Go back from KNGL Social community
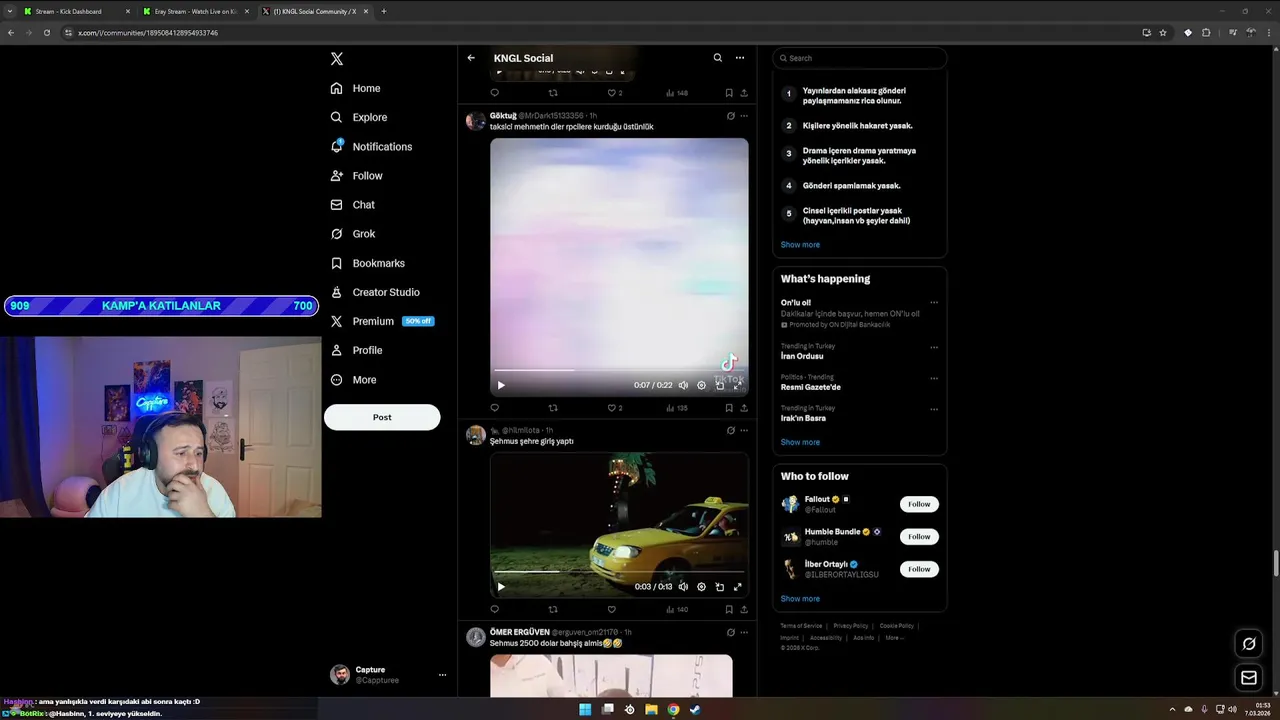This screenshot has width=1280, height=720. tap(471, 58)
